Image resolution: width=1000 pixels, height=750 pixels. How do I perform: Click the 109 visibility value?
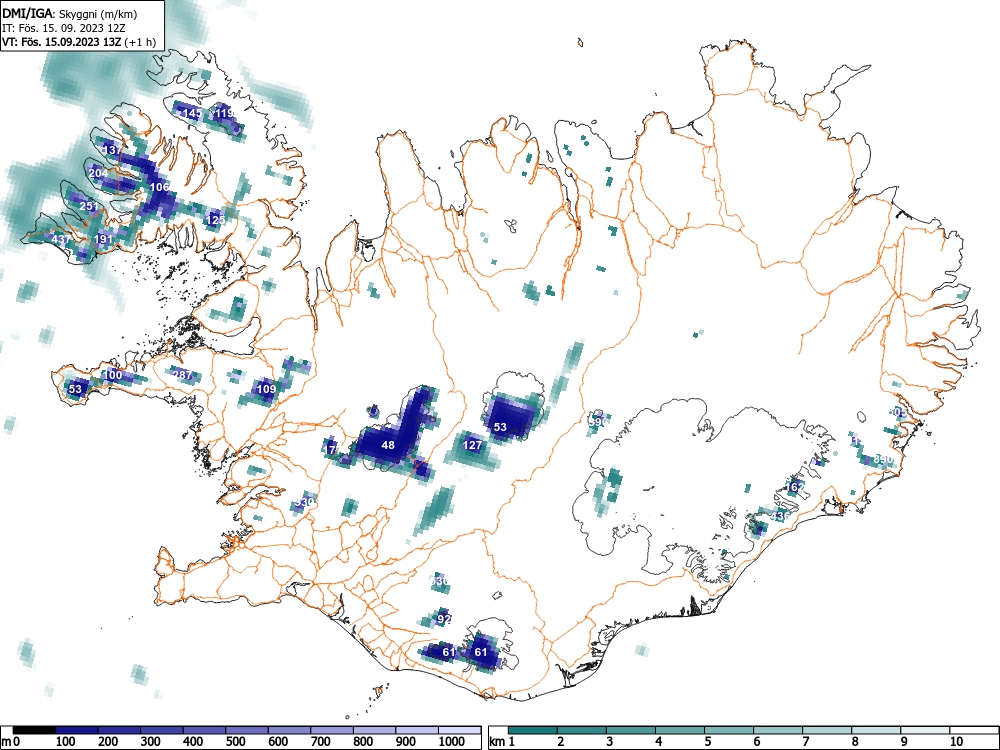267,389
